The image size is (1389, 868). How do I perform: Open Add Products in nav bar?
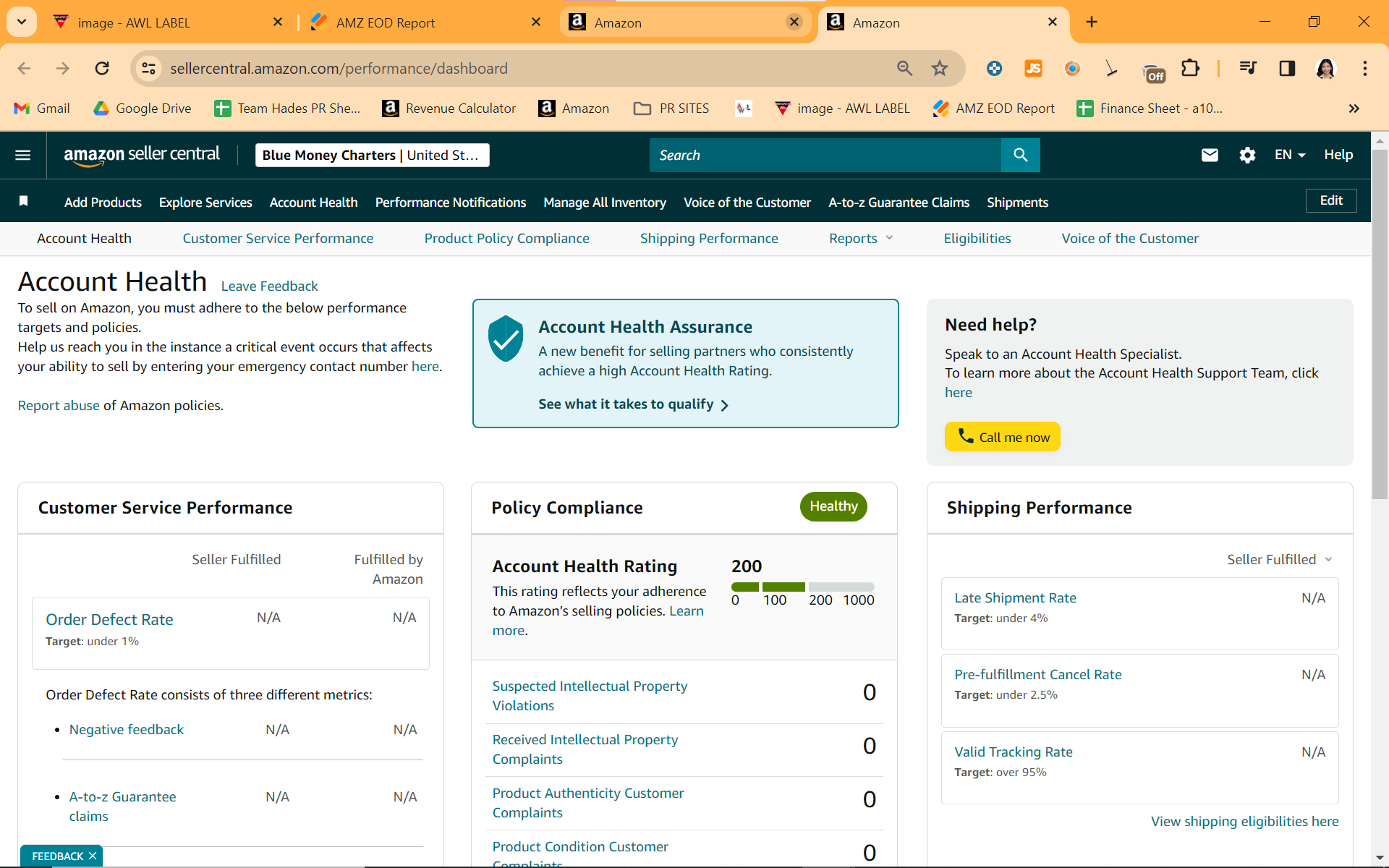coord(103,203)
